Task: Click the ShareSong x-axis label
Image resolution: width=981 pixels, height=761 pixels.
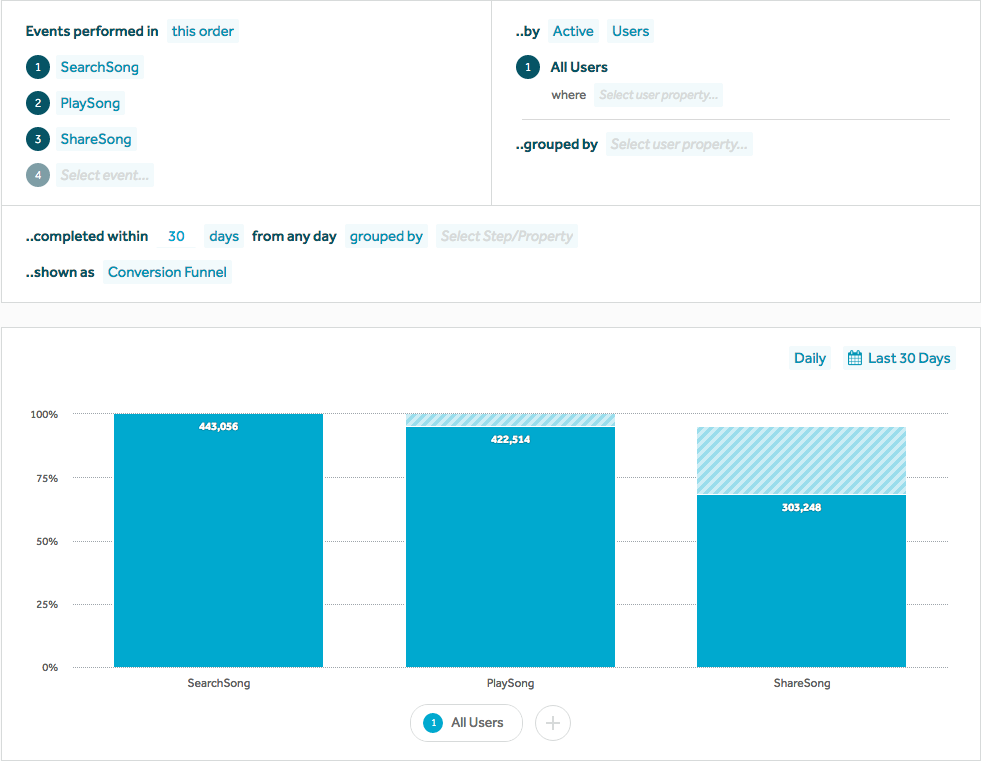Action: point(802,683)
